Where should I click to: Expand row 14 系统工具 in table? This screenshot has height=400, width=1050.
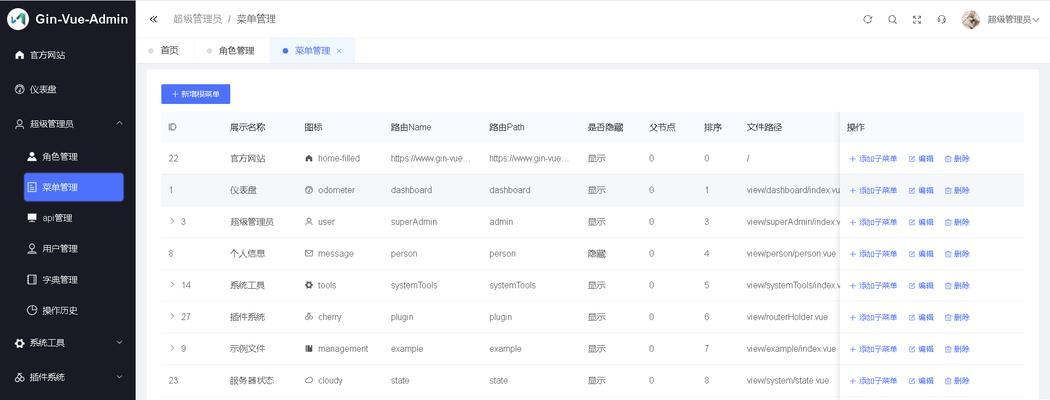coord(172,285)
